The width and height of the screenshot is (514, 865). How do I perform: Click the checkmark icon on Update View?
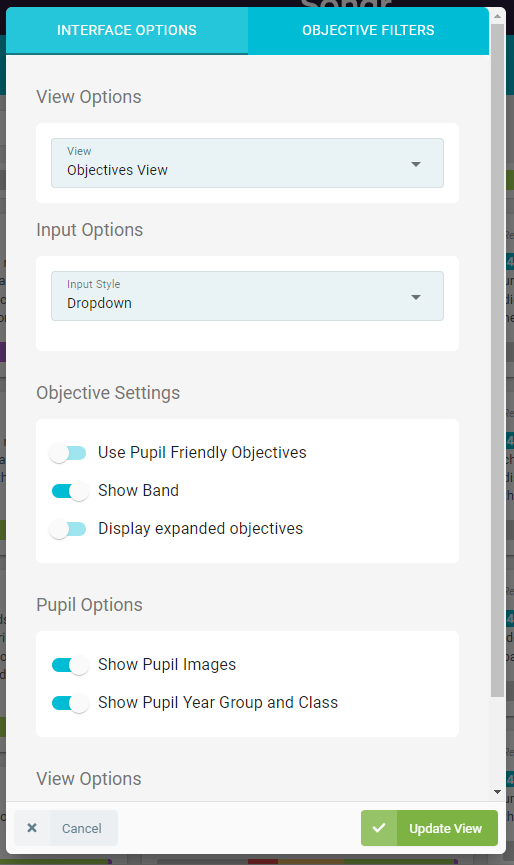pos(379,827)
